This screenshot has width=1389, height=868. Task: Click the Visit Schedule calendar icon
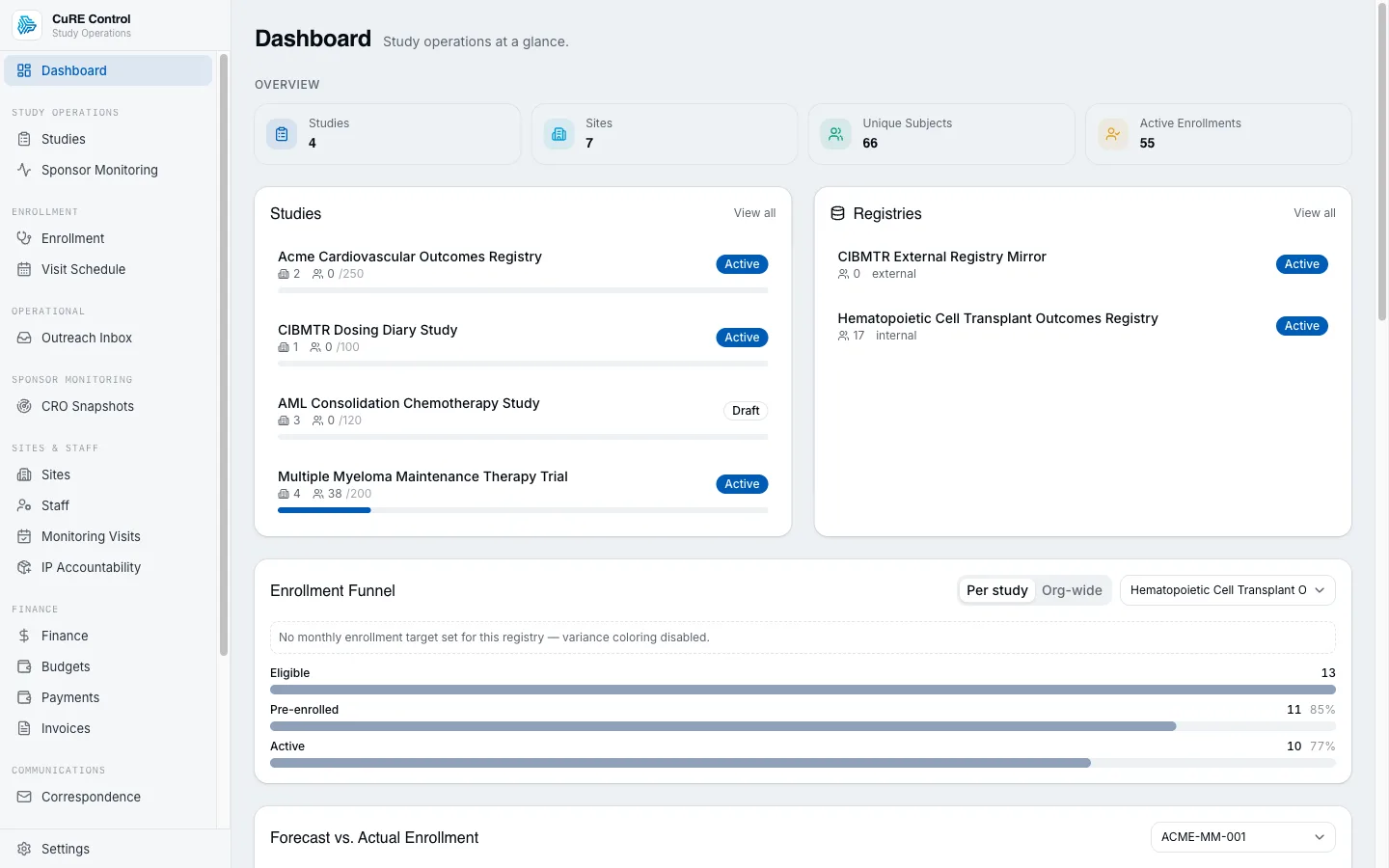24,269
